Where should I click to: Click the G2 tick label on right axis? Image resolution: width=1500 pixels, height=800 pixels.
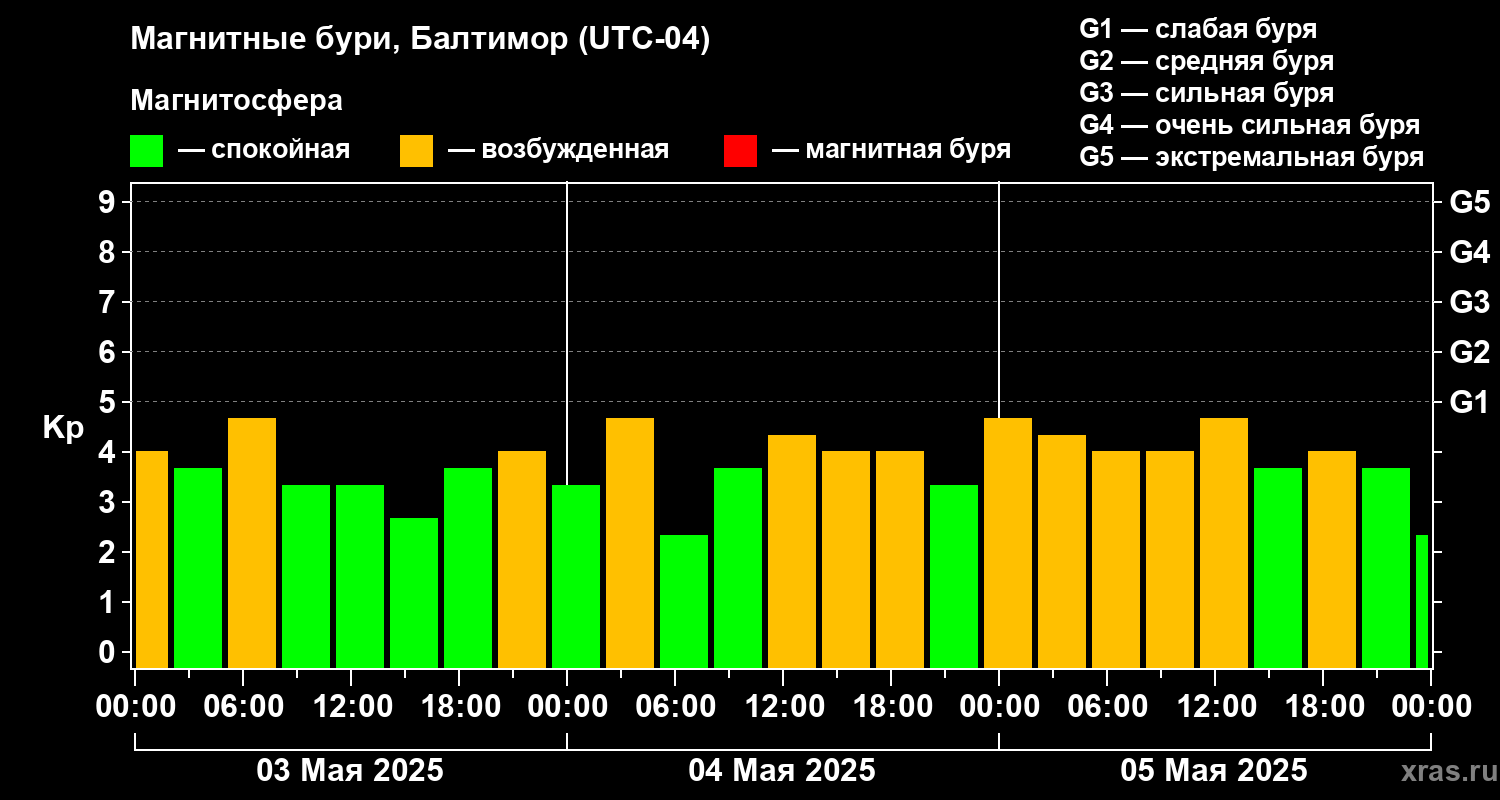[1469, 352]
